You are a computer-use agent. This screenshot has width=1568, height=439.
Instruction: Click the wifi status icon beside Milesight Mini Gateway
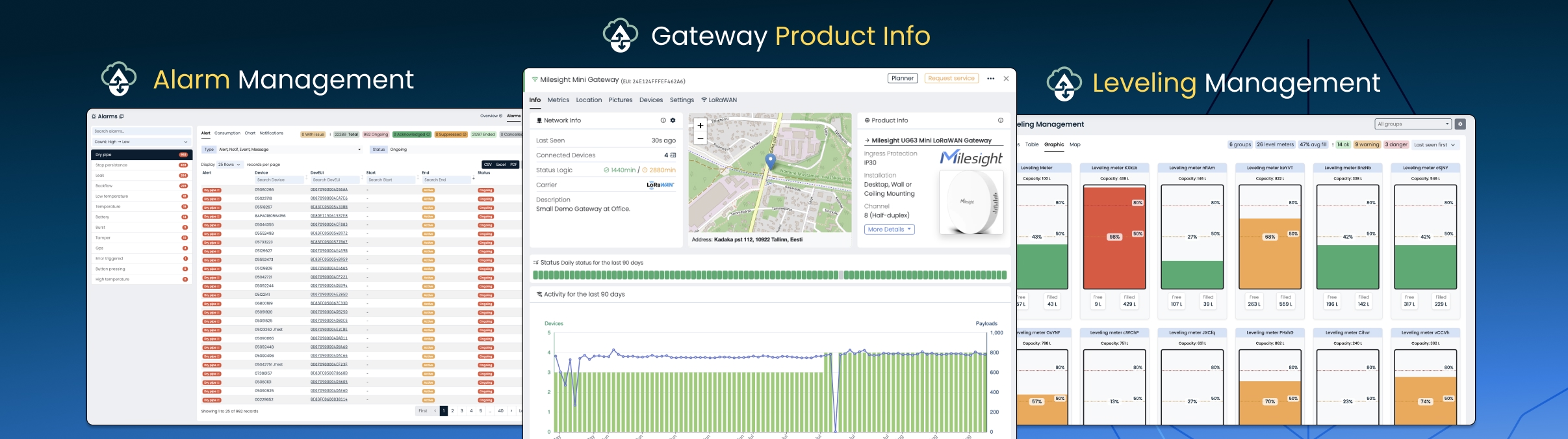click(x=535, y=79)
